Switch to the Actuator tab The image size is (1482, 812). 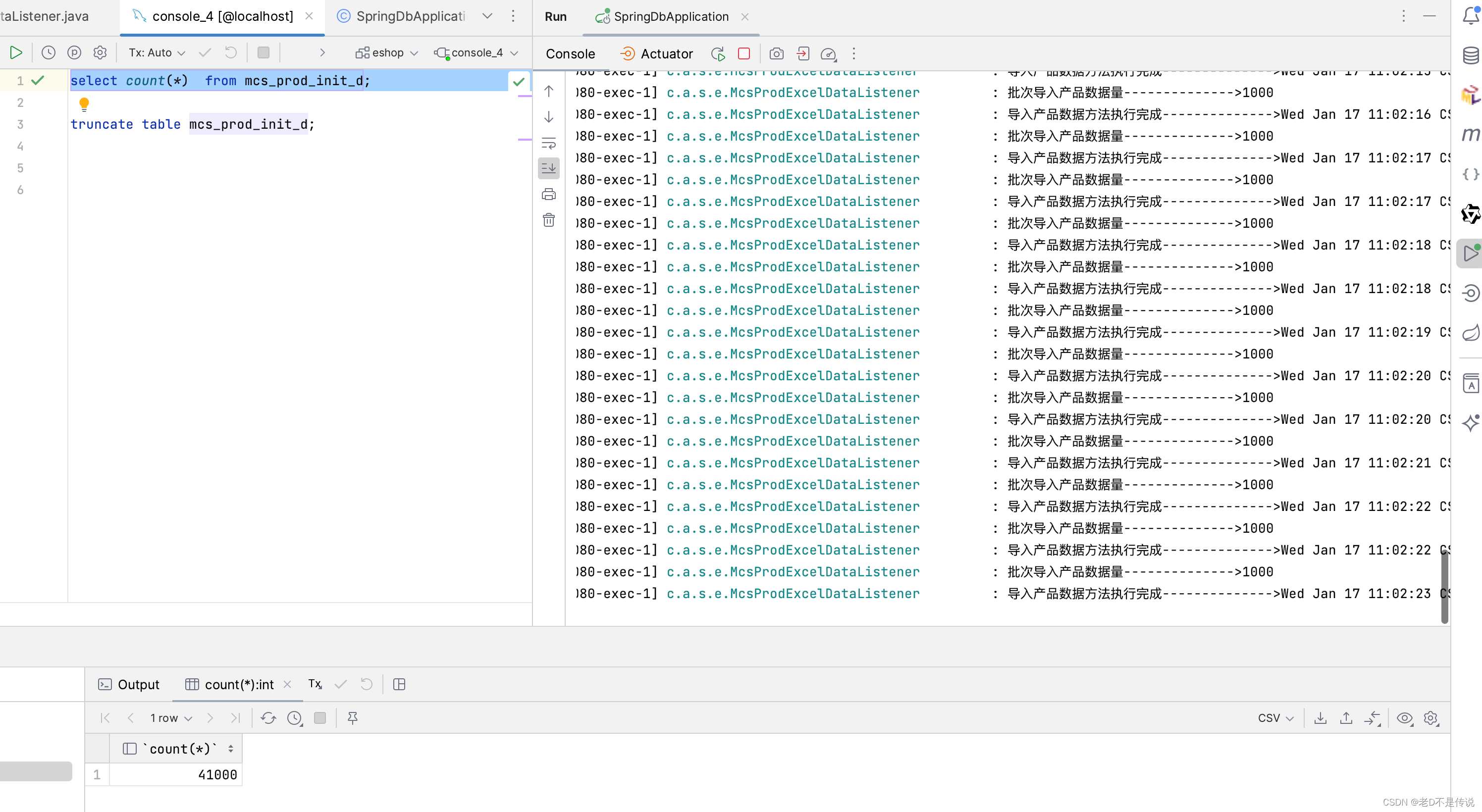pos(656,53)
